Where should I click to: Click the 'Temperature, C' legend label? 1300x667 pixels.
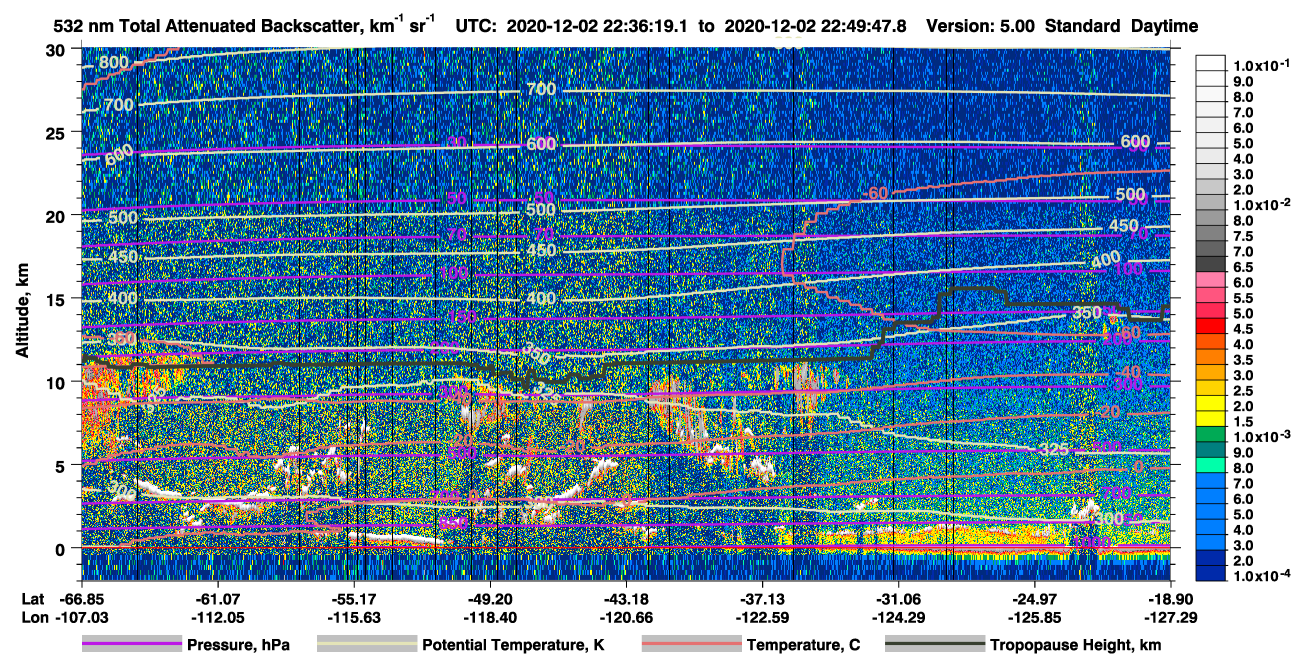(x=803, y=646)
